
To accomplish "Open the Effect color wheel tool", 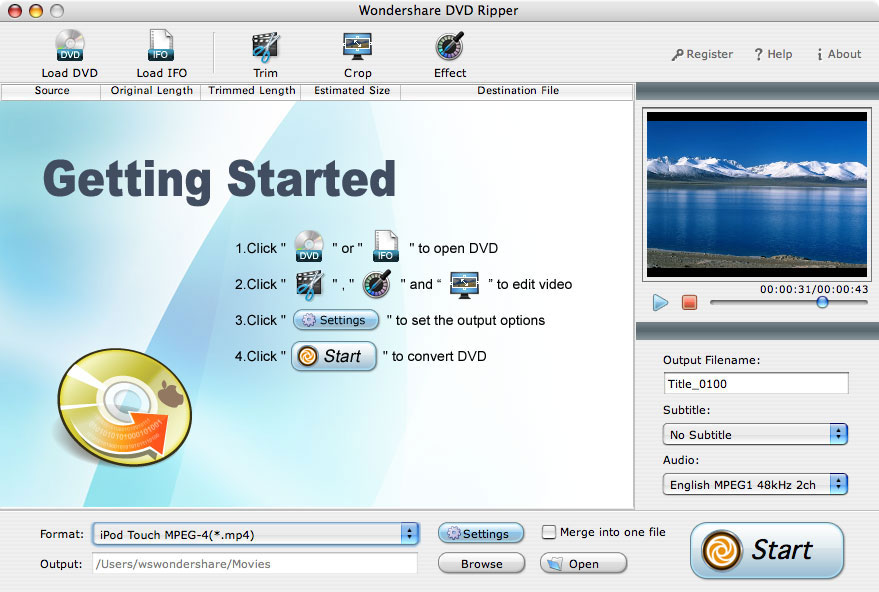I will click(450, 46).
